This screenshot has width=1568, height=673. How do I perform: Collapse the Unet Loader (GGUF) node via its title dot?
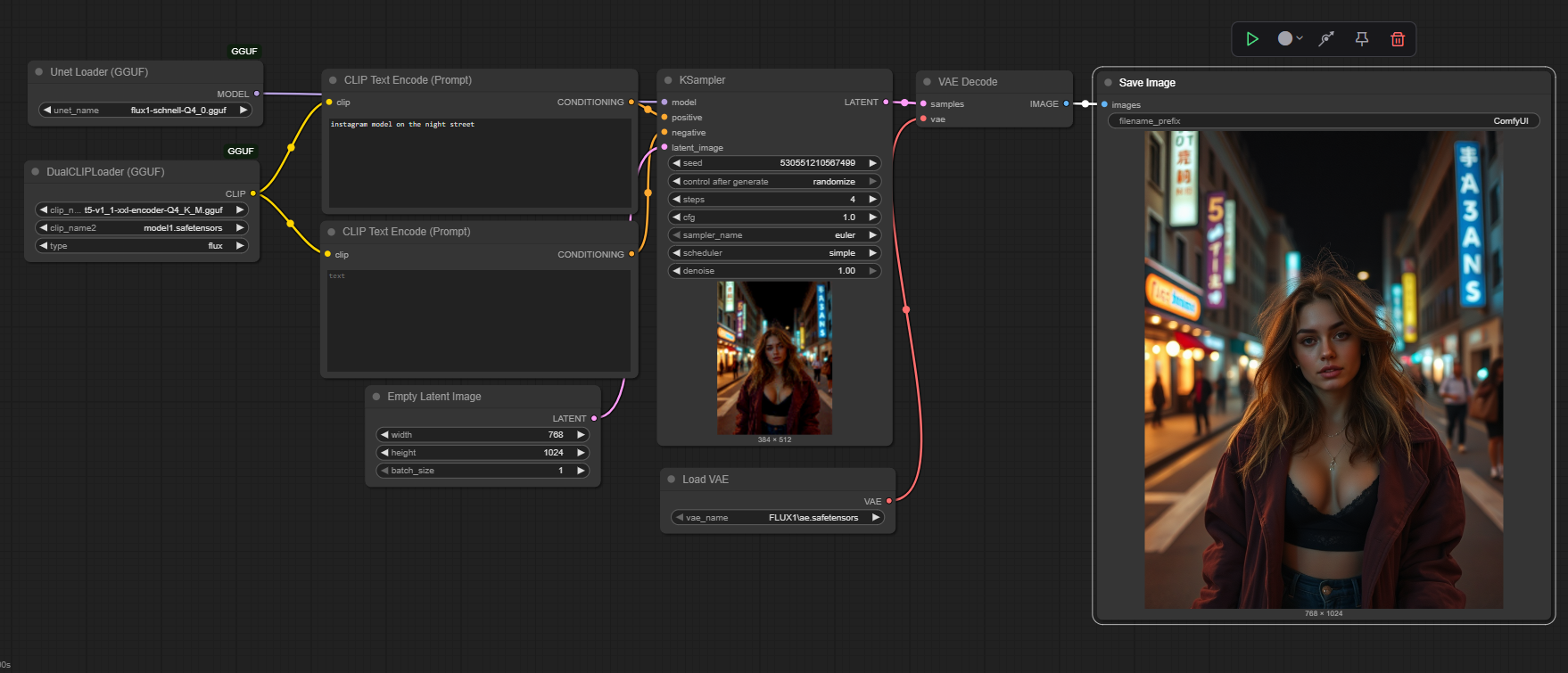coord(39,72)
